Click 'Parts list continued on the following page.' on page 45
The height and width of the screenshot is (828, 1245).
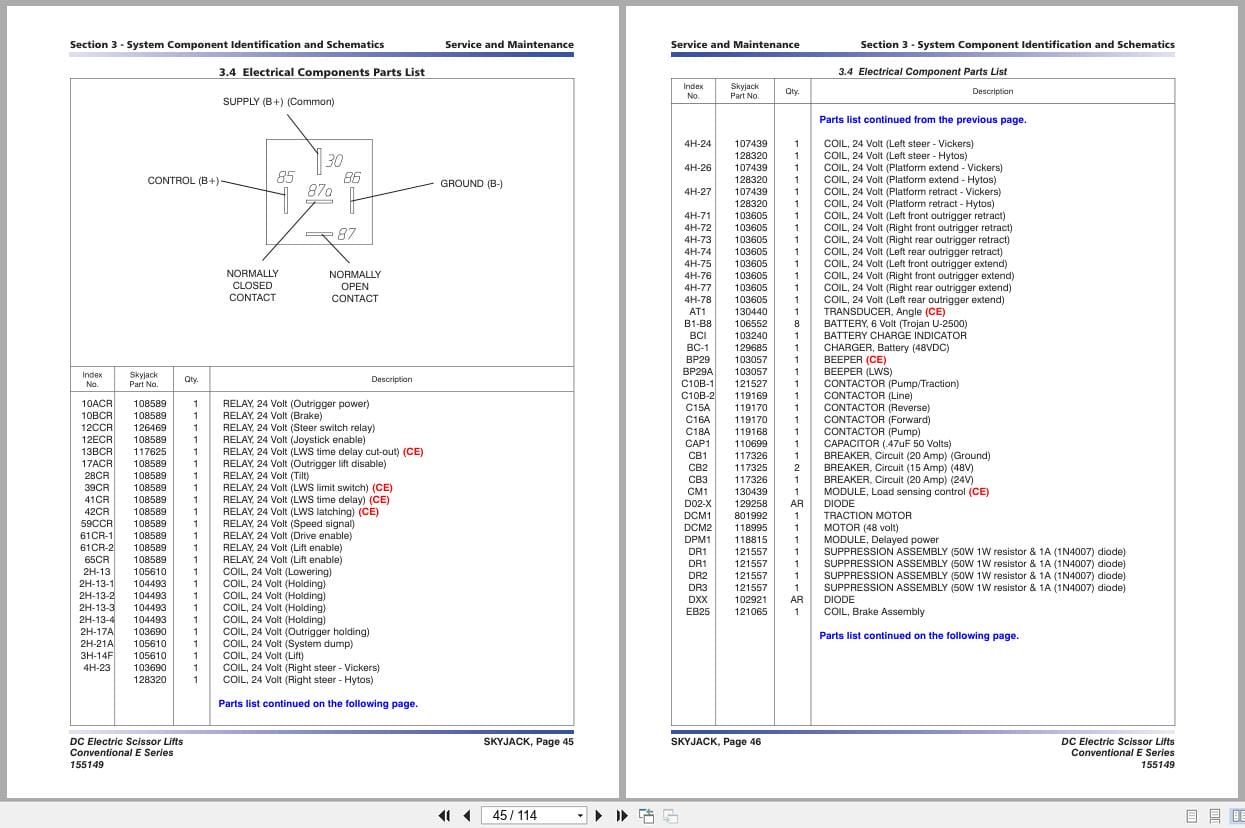(x=318, y=704)
